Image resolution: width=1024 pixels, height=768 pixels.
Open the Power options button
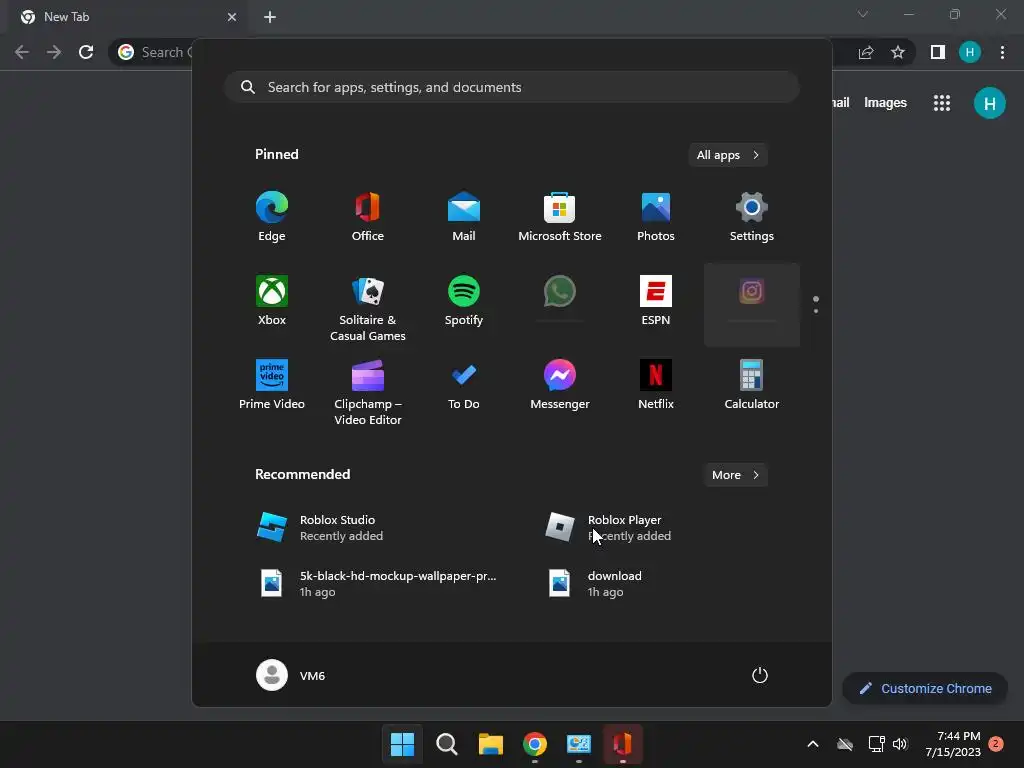pyautogui.click(x=760, y=675)
